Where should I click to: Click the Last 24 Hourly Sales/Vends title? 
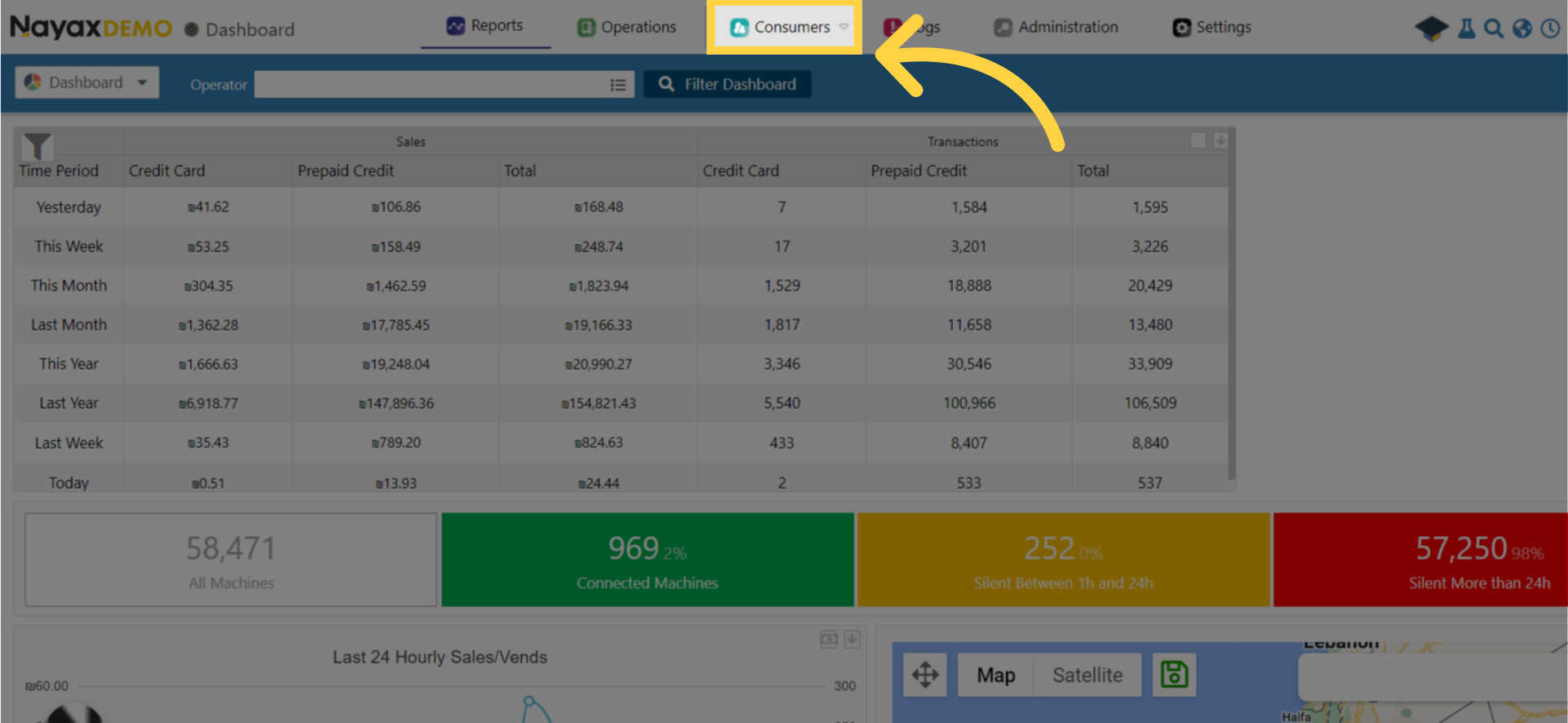(x=440, y=657)
